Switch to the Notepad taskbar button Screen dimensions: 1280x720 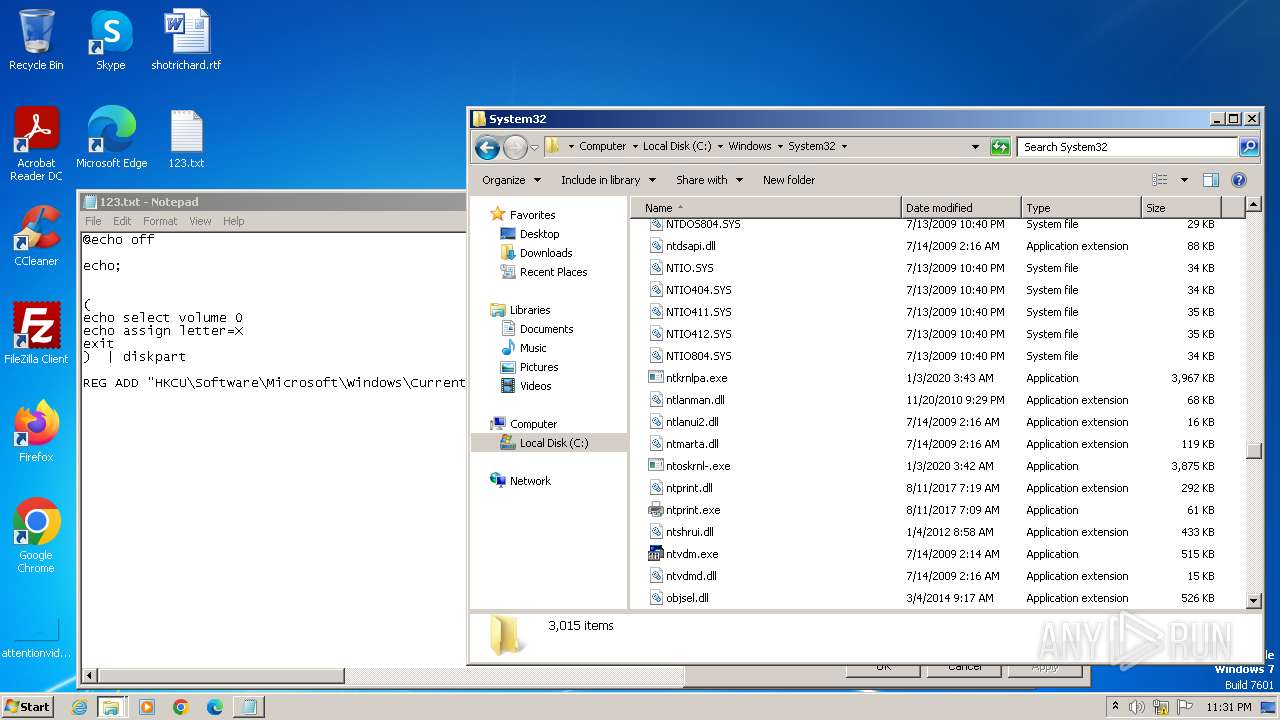(x=248, y=707)
